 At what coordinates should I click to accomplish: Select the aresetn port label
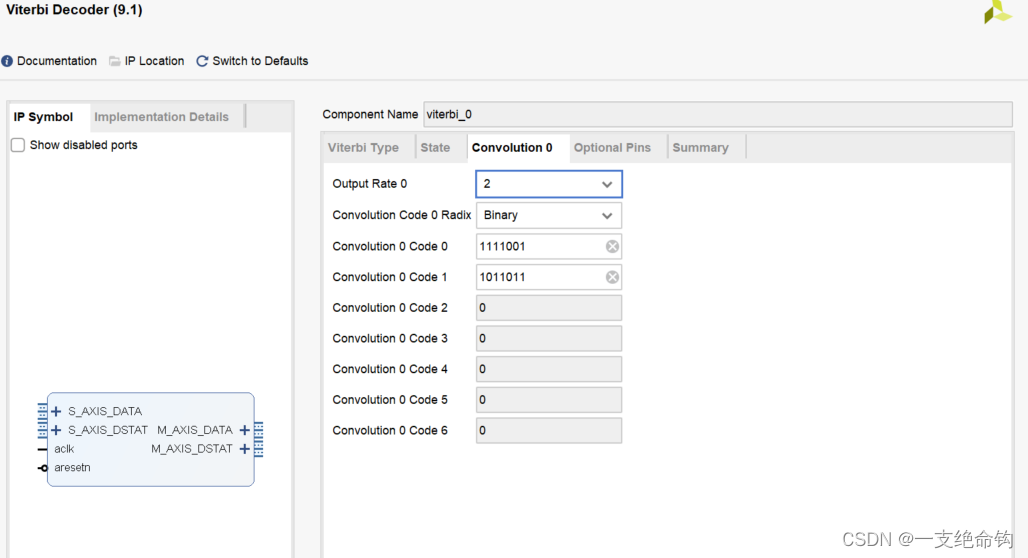tap(72, 468)
